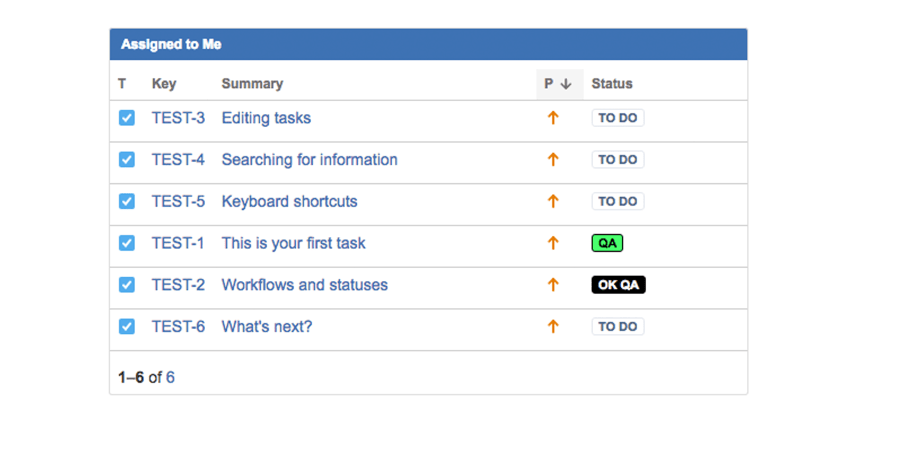Image resolution: width=920 pixels, height=450 pixels.
Task: Click the TO DO status of TEST-5
Action: point(617,201)
